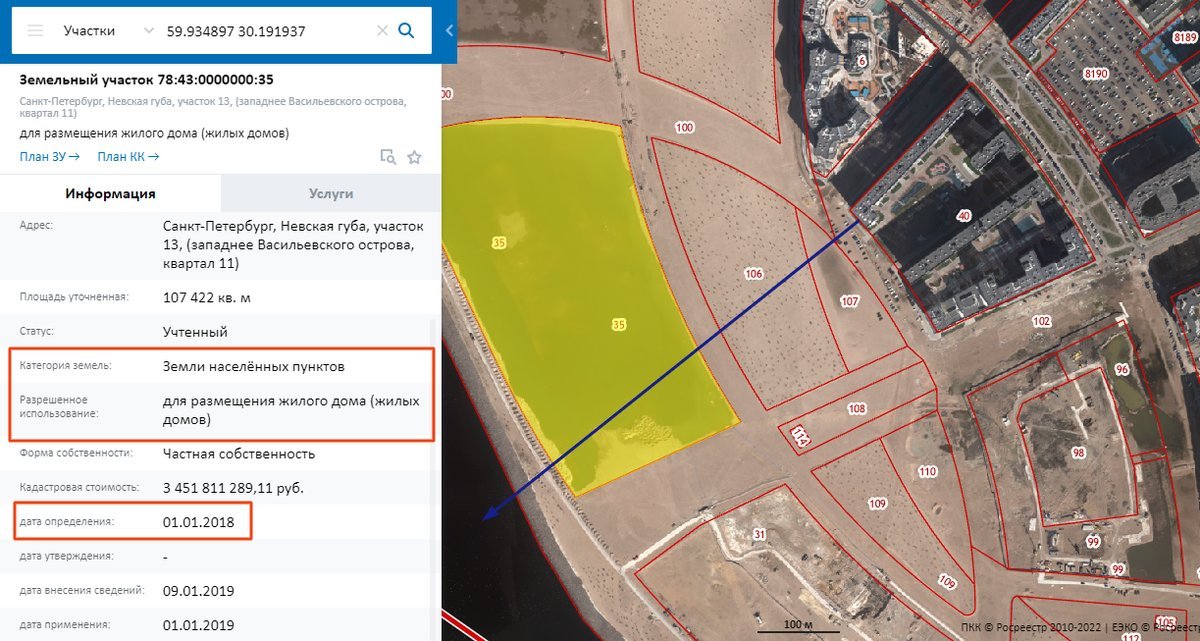The image size is (1200, 641).
Task: Clear the coordinates with the X icon
Action: [x=382, y=31]
